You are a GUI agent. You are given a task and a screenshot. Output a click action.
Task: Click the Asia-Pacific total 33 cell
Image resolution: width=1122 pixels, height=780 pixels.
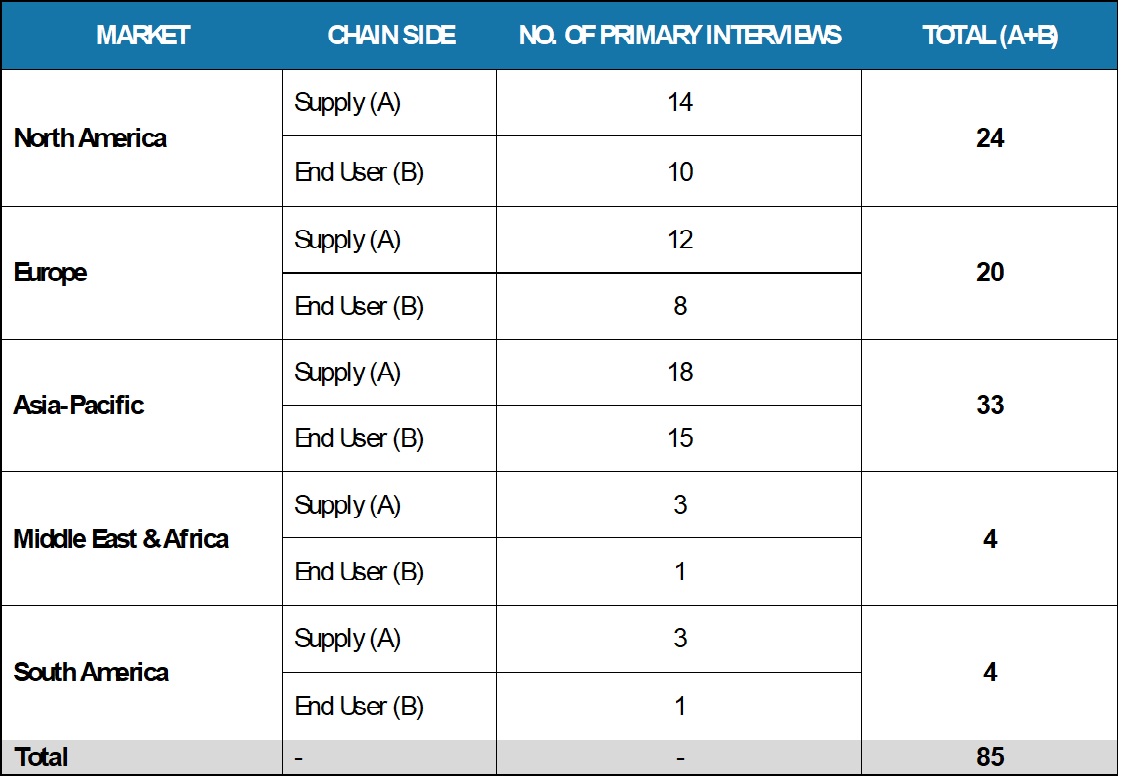990,405
